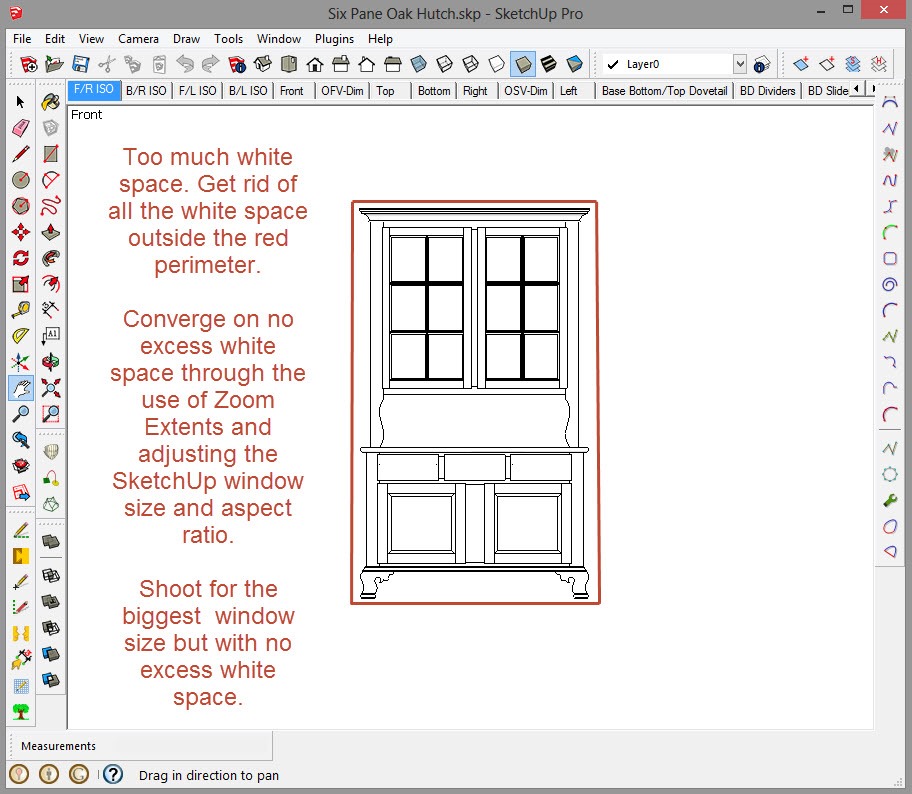This screenshot has height=794, width=912.
Task: Toggle Shaded With Textures style
Action: pos(549,65)
